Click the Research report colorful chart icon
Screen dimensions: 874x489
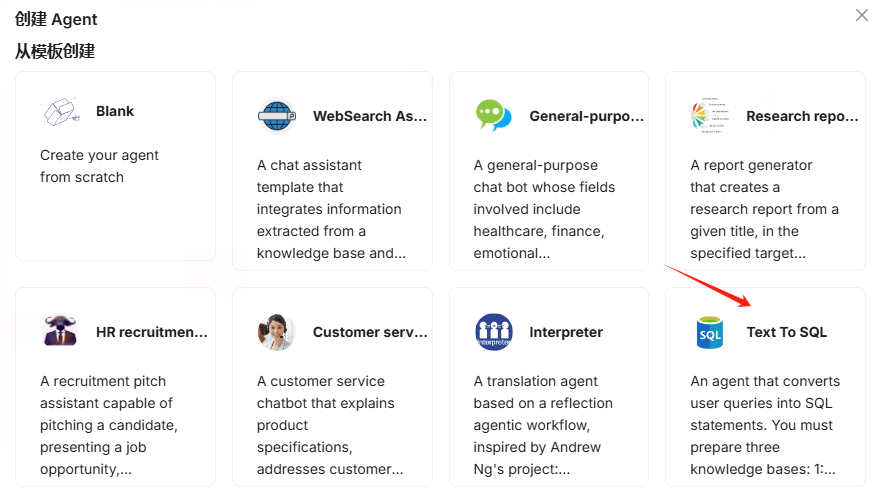pos(710,116)
